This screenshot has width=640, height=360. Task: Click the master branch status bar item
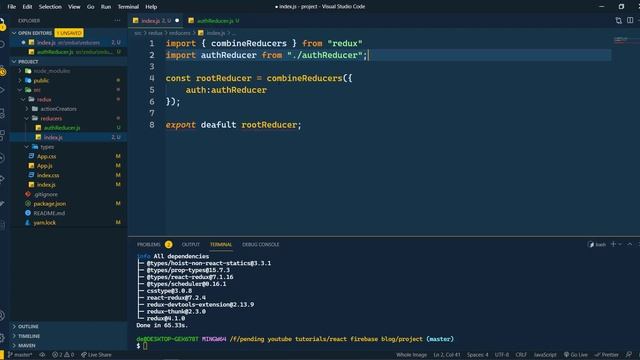tap(20, 355)
